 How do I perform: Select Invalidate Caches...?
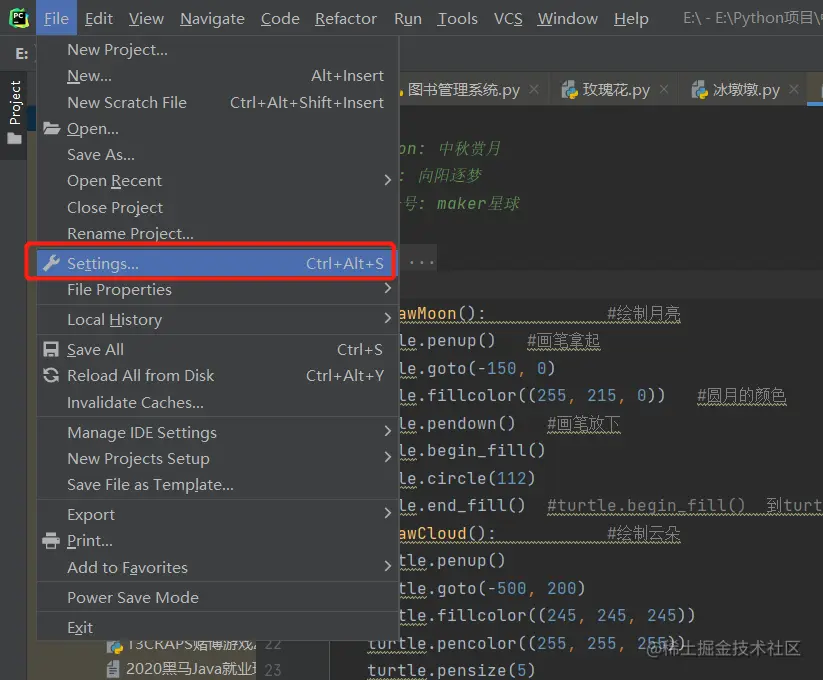click(217, 402)
